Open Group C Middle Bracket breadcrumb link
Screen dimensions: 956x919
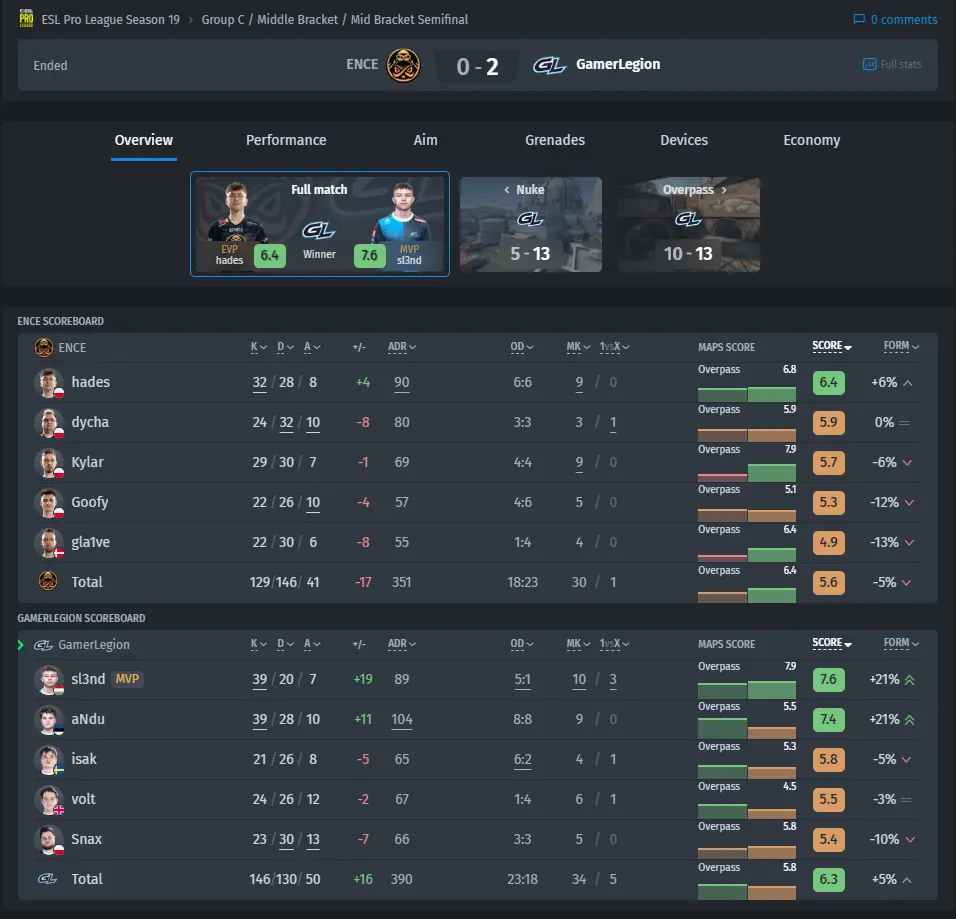coord(335,20)
